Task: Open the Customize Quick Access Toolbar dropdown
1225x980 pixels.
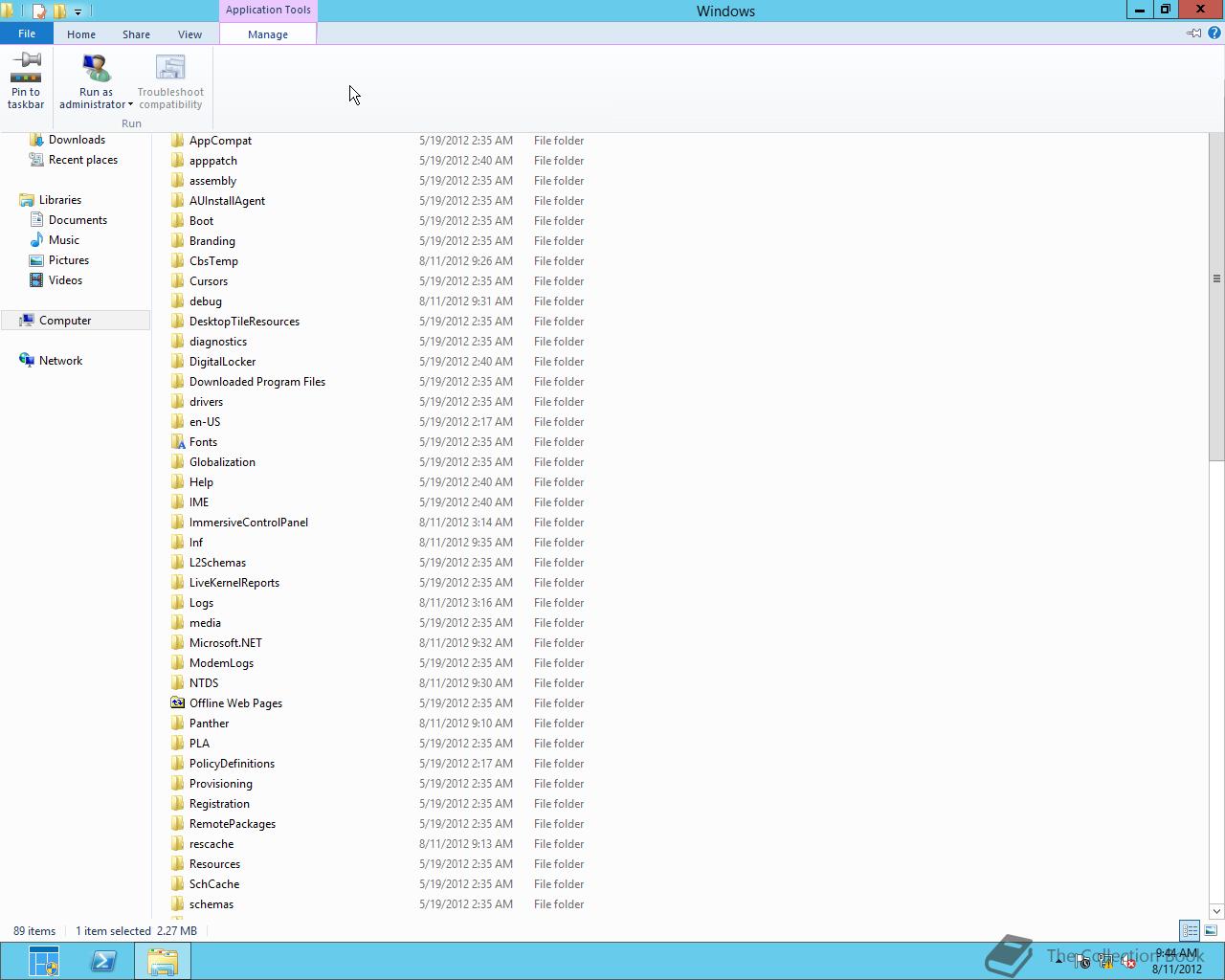Action: pos(78,11)
